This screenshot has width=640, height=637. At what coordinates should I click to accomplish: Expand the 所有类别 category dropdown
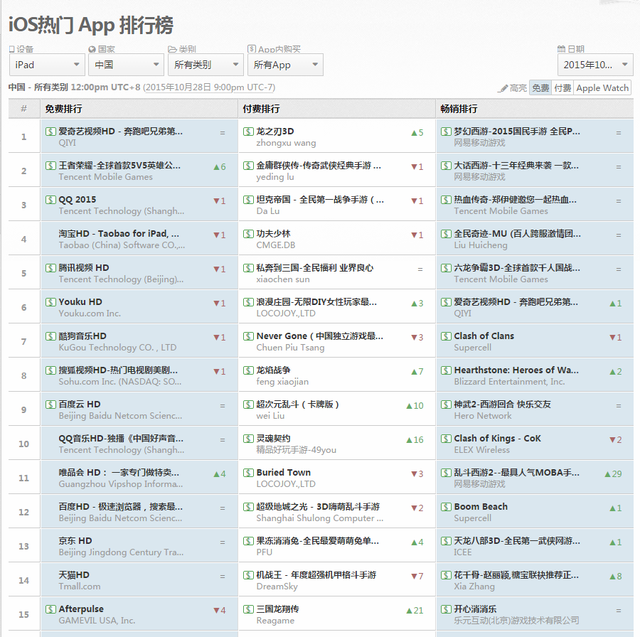coord(206,64)
